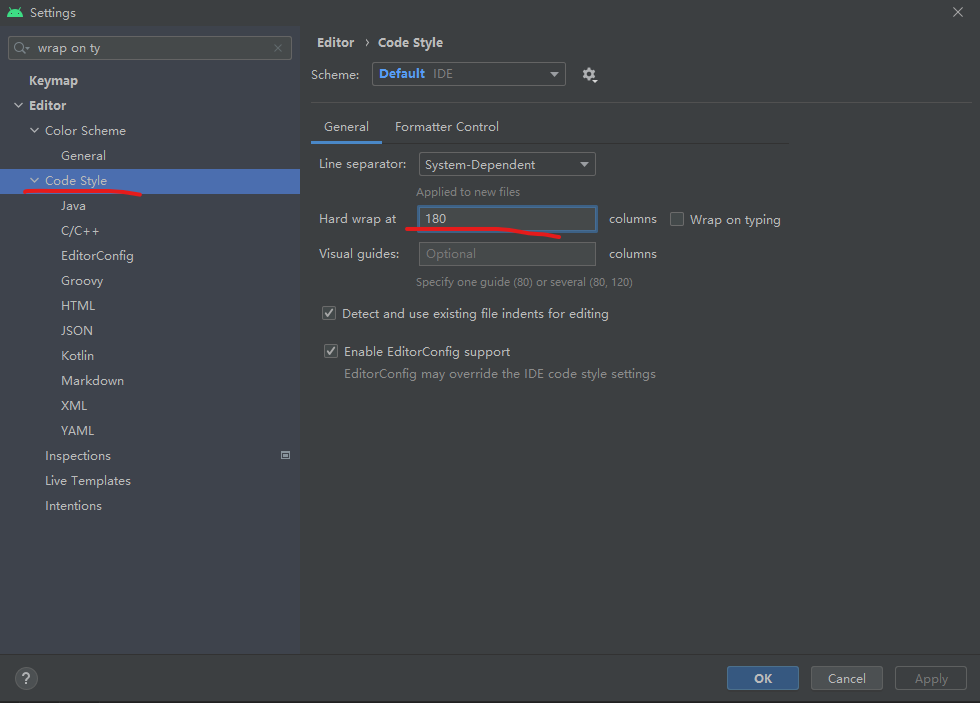
Task: Collapse the Code Style tree node
Action: 34,181
